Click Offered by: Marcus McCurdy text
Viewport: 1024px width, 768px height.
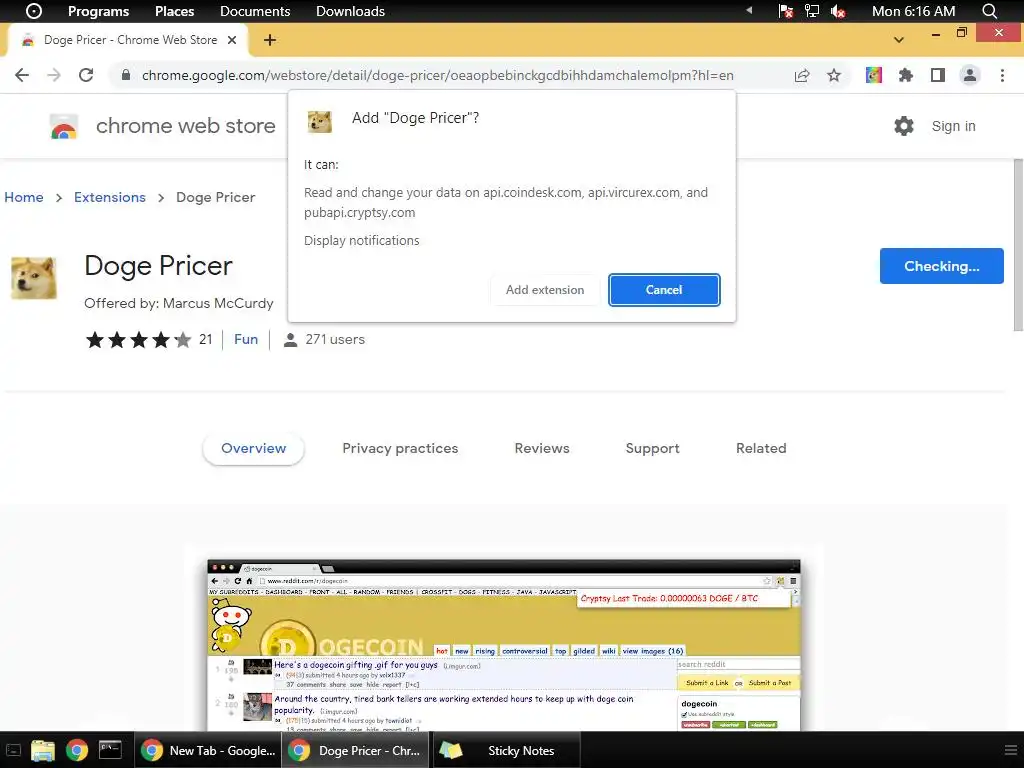178,304
